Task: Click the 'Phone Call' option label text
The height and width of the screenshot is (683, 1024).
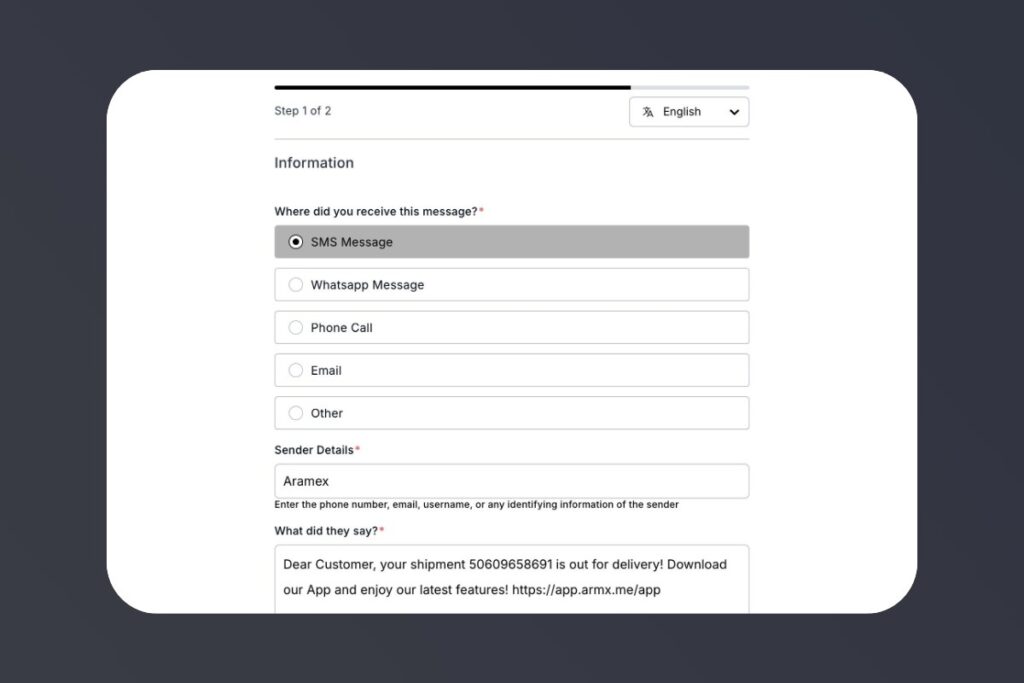Action: (341, 328)
